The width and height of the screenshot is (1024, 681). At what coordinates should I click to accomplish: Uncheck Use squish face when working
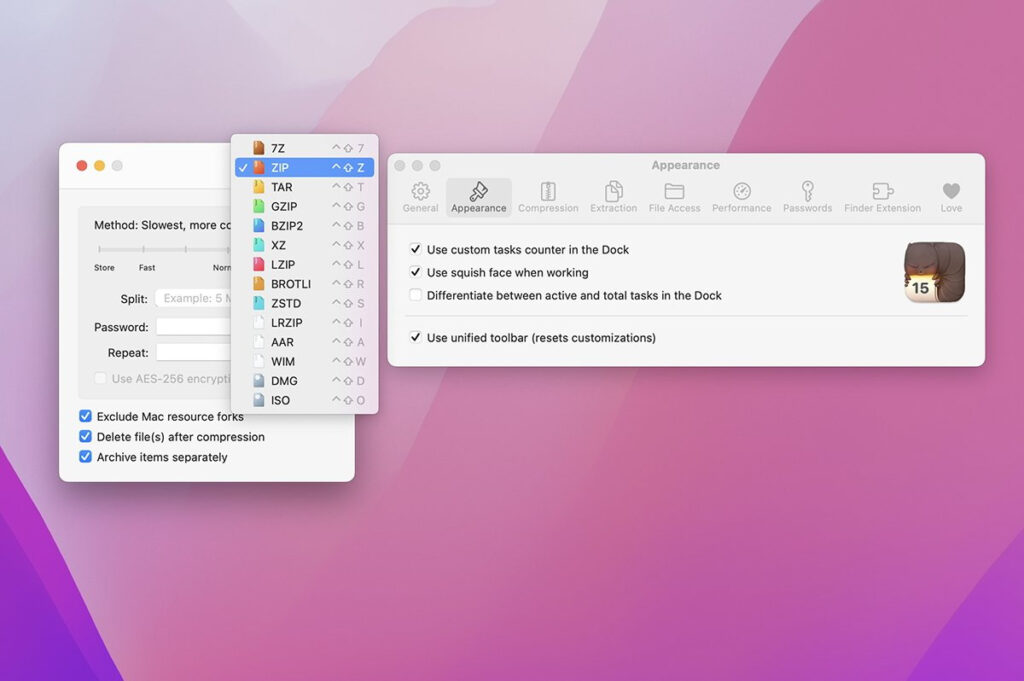click(x=416, y=272)
